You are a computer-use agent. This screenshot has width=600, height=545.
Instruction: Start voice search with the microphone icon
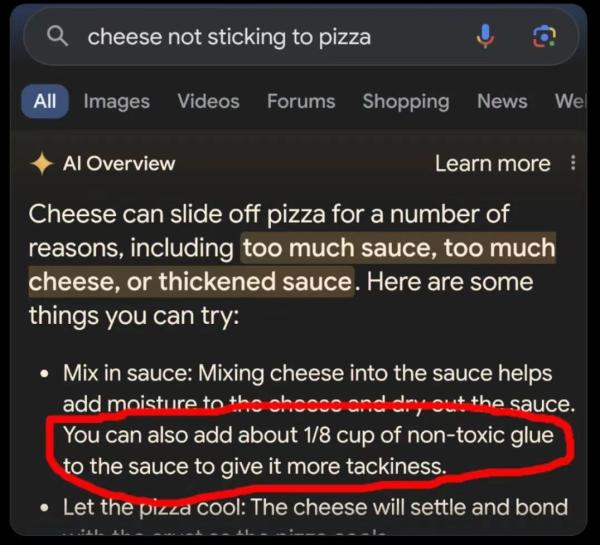pyautogui.click(x=485, y=36)
